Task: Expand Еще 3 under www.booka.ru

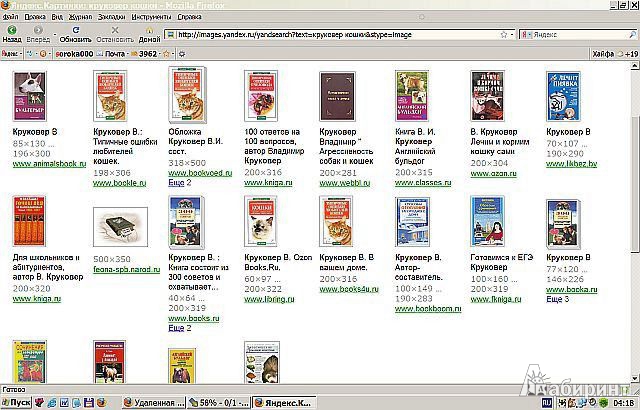Action: [x=558, y=299]
